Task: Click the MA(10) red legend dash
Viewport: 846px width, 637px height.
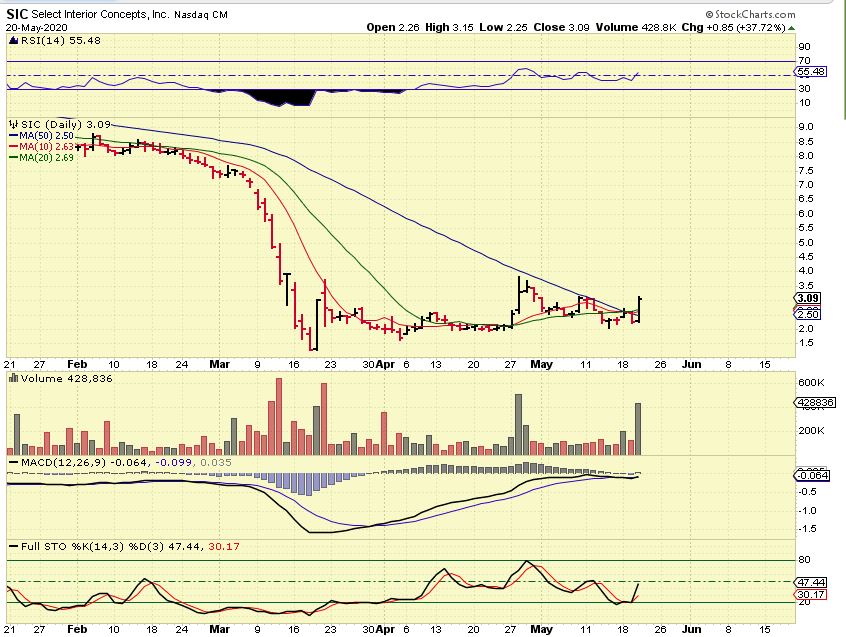Action: [x=13, y=147]
